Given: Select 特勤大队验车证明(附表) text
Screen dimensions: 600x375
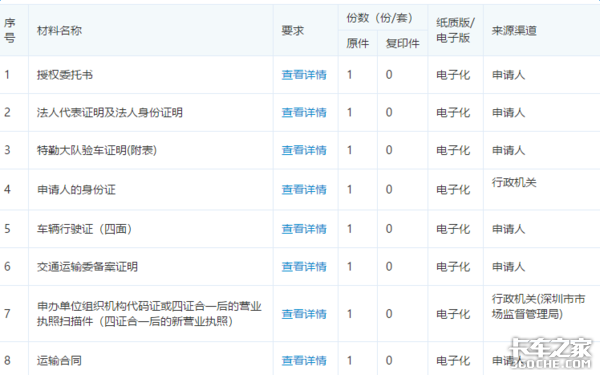Looking at the screenshot, I should pyautogui.click(x=97, y=150).
